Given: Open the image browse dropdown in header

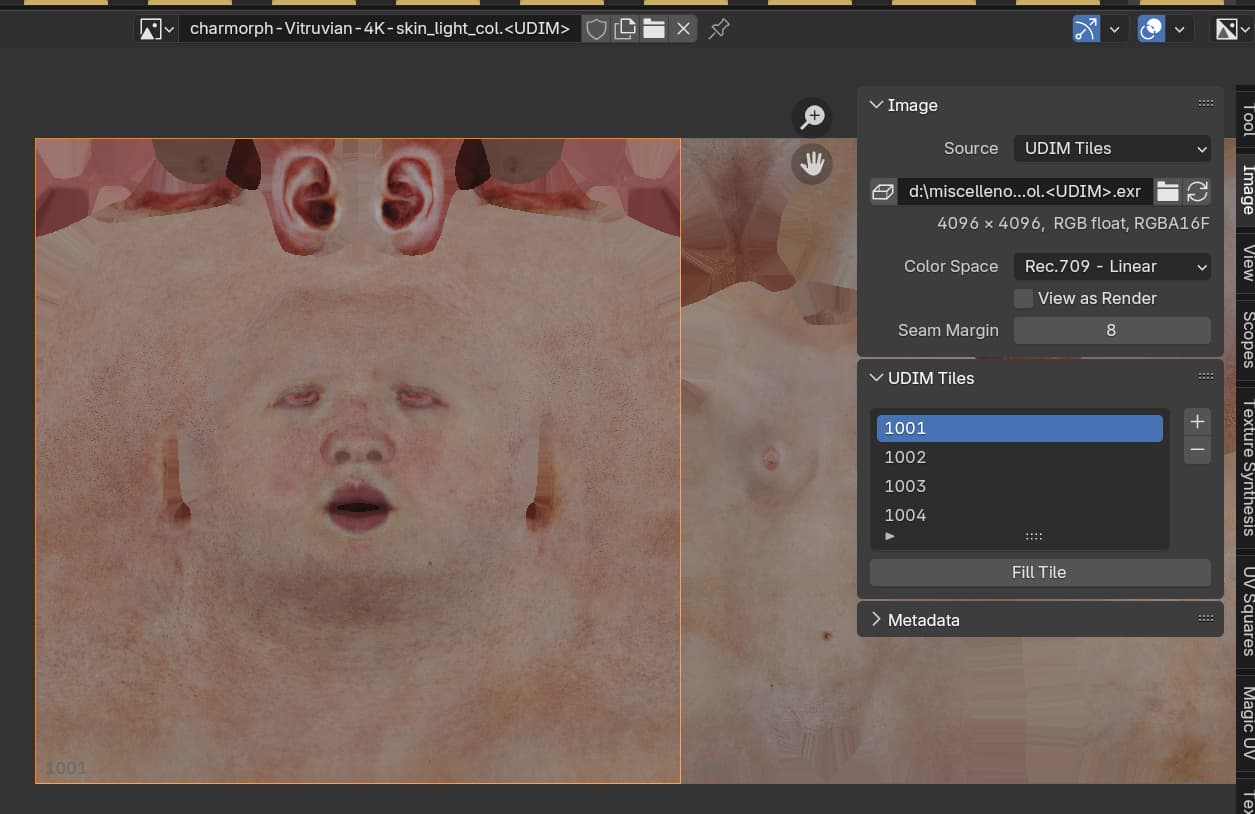Looking at the screenshot, I should click(157, 29).
